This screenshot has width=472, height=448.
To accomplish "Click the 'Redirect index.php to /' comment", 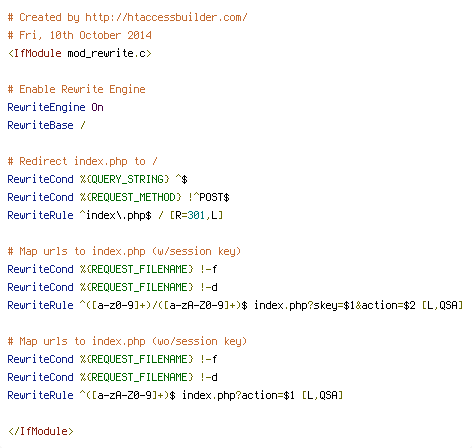I will pos(82,161).
